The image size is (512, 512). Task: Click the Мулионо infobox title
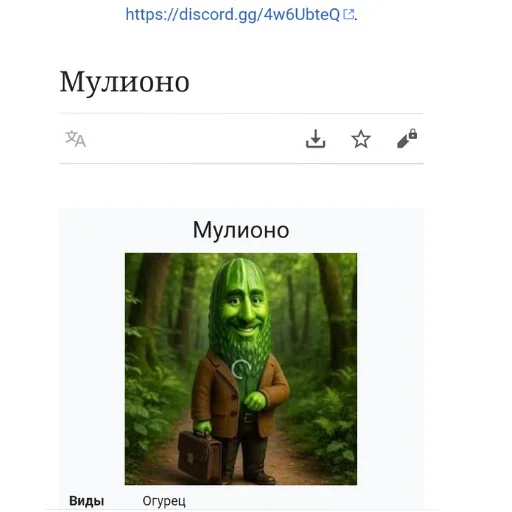click(241, 230)
